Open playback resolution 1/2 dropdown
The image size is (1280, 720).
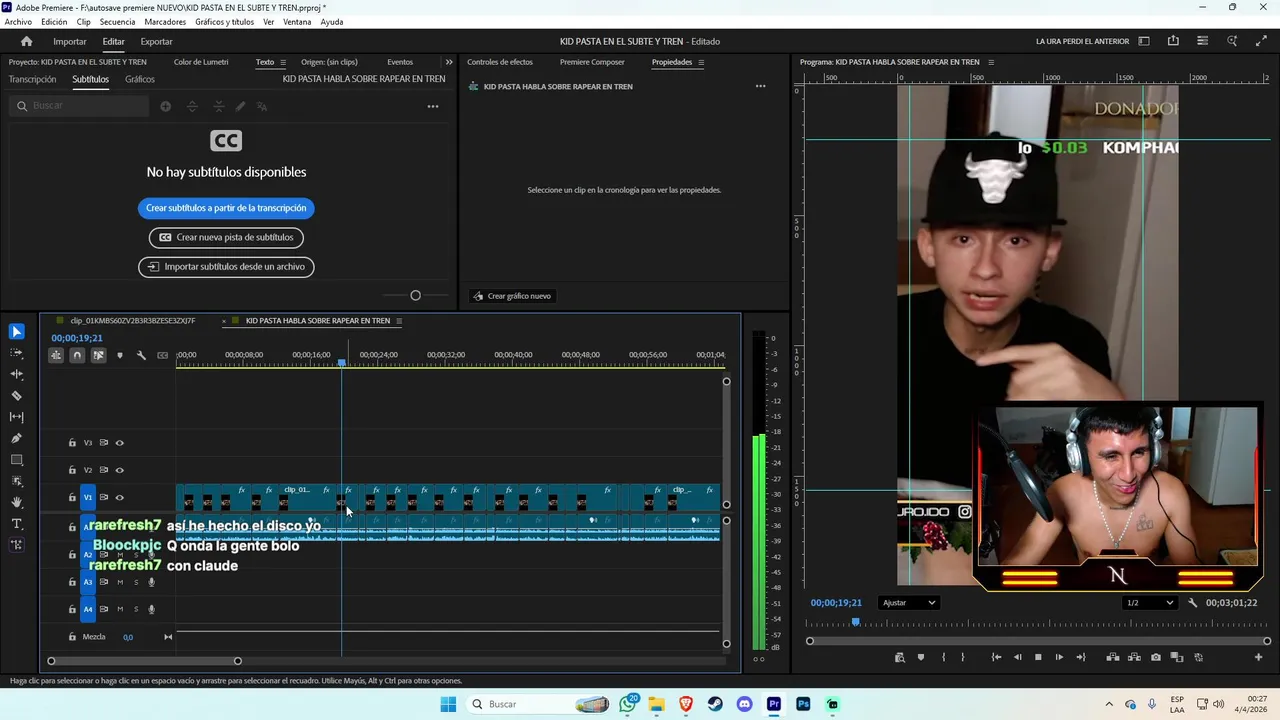1150,603
